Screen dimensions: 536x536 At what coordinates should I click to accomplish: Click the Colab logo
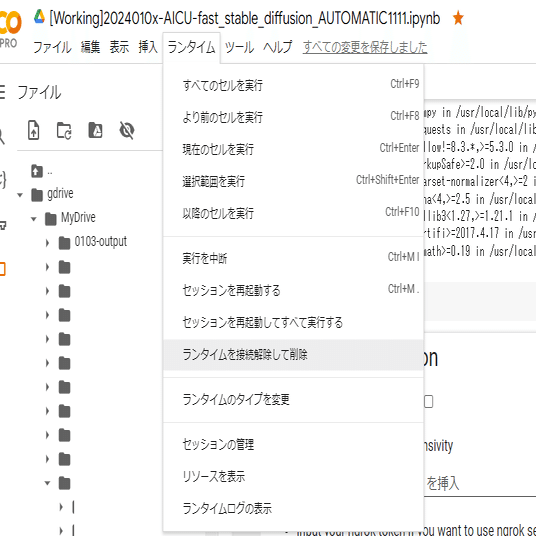click(x=10, y=22)
